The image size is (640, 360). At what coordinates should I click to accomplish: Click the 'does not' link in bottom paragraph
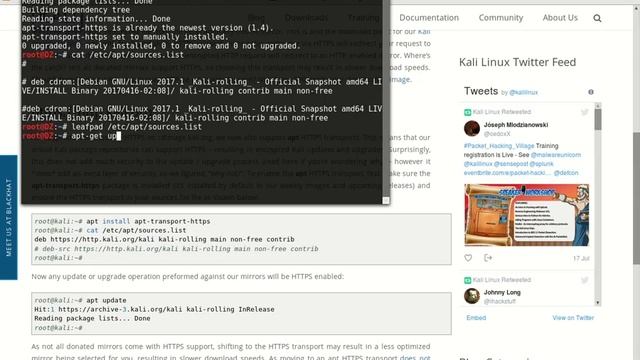pyautogui.click(x=415, y=357)
